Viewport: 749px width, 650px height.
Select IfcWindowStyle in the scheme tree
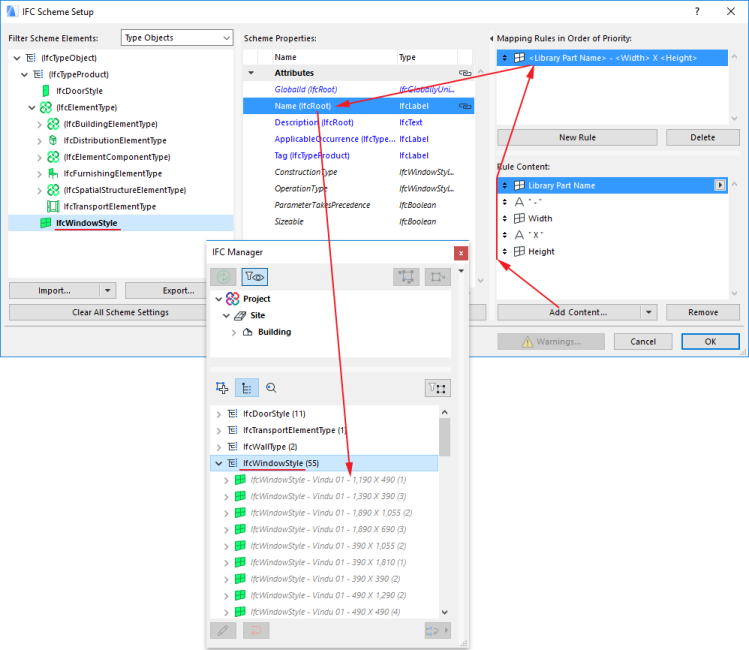pos(86,223)
